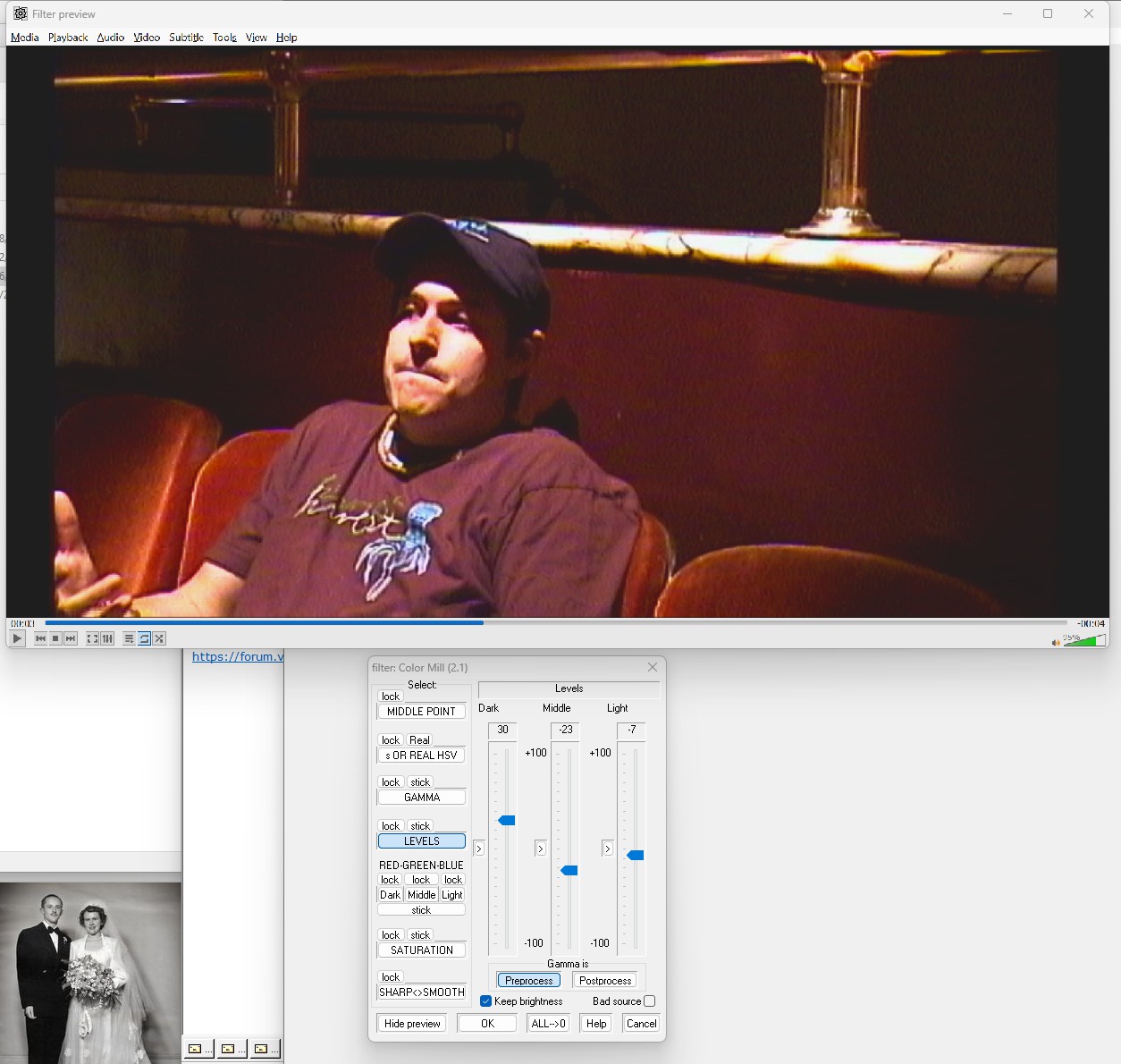
Task: Click the Middle value field showing -23
Action: tap(565, 730)
